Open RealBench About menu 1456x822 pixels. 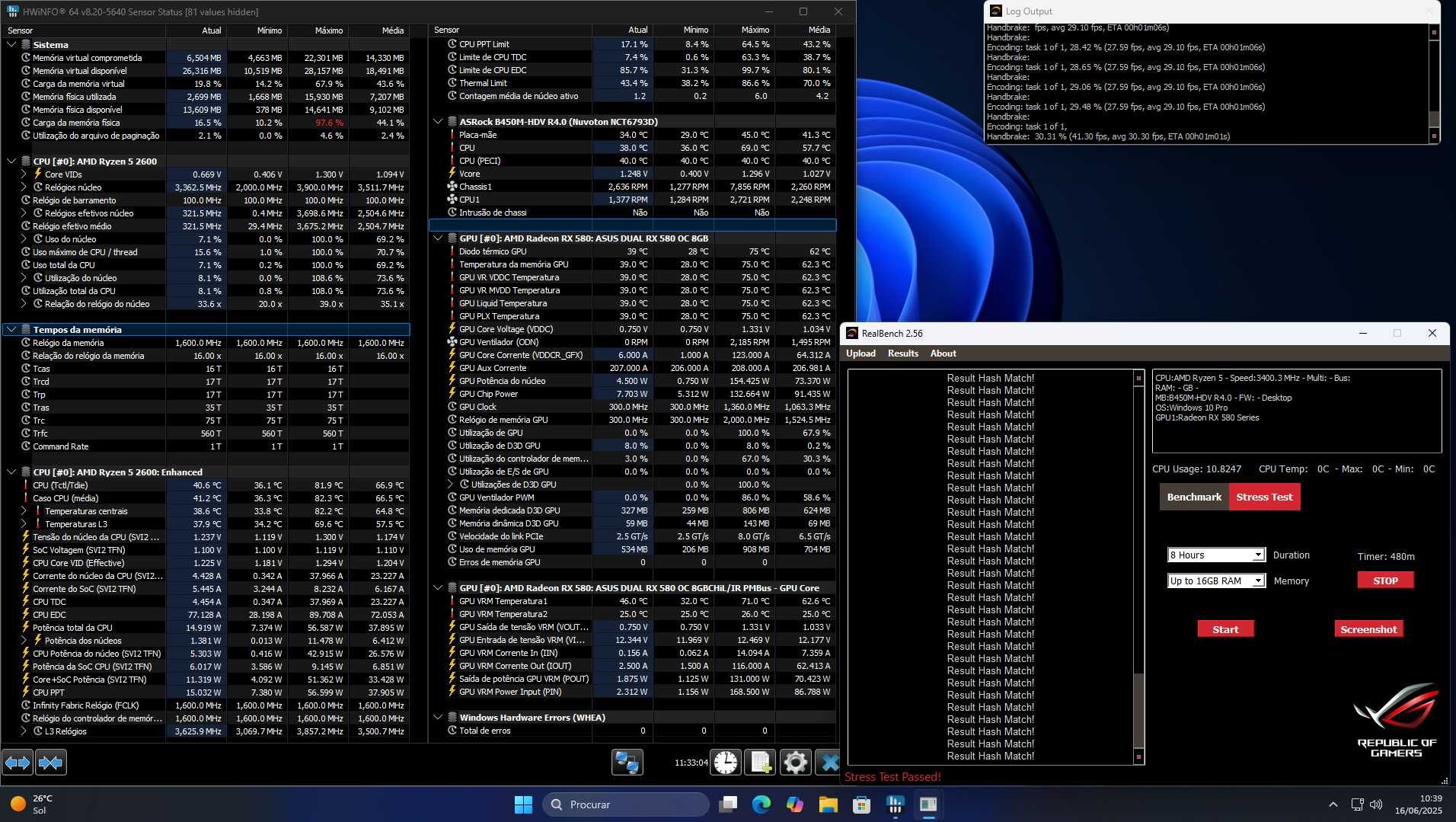click(943, 353)
